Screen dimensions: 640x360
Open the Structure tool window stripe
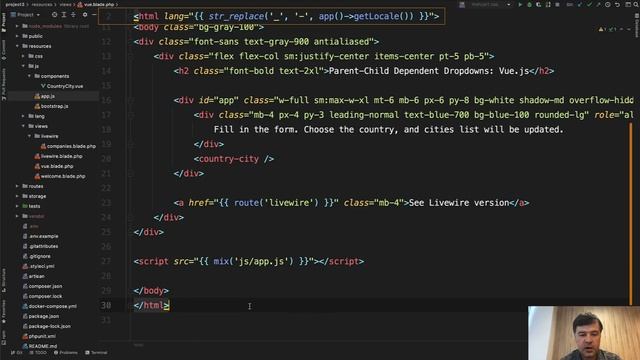click(x=4, y=280)
